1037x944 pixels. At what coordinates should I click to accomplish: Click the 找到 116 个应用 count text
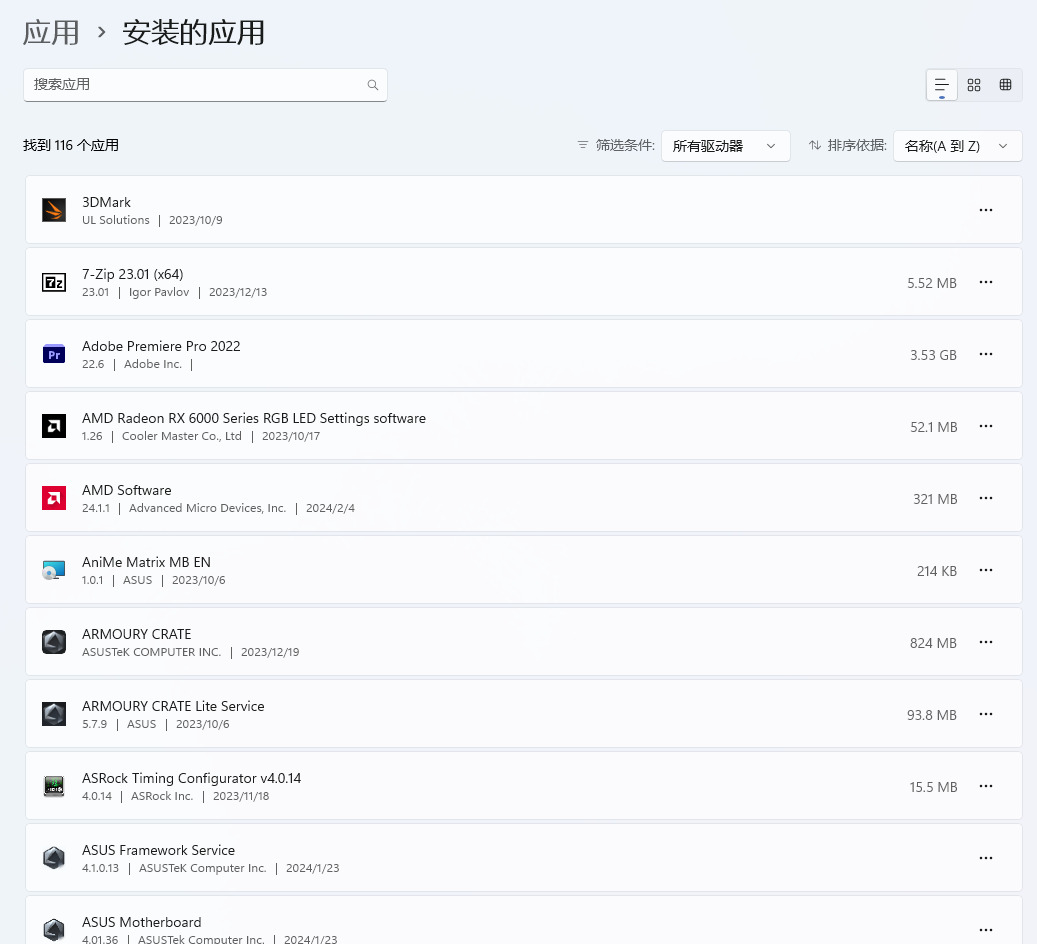coord(71,146)
